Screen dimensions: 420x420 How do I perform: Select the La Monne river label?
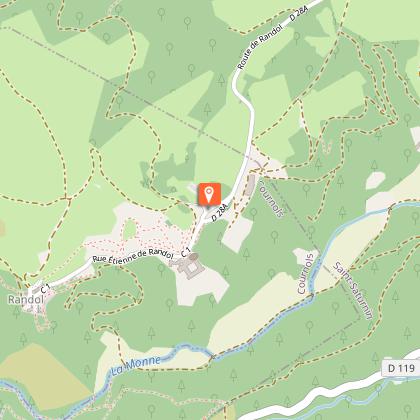coord(135,366)
